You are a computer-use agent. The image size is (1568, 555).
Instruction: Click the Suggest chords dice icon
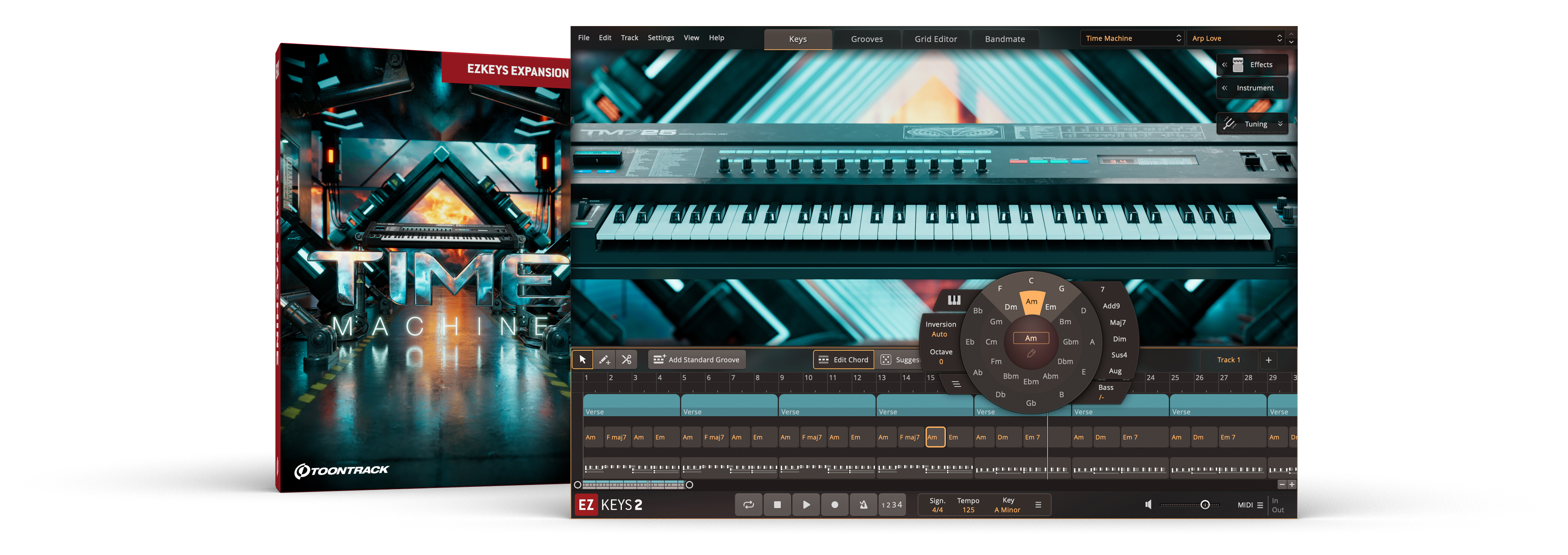pos(886,360)
